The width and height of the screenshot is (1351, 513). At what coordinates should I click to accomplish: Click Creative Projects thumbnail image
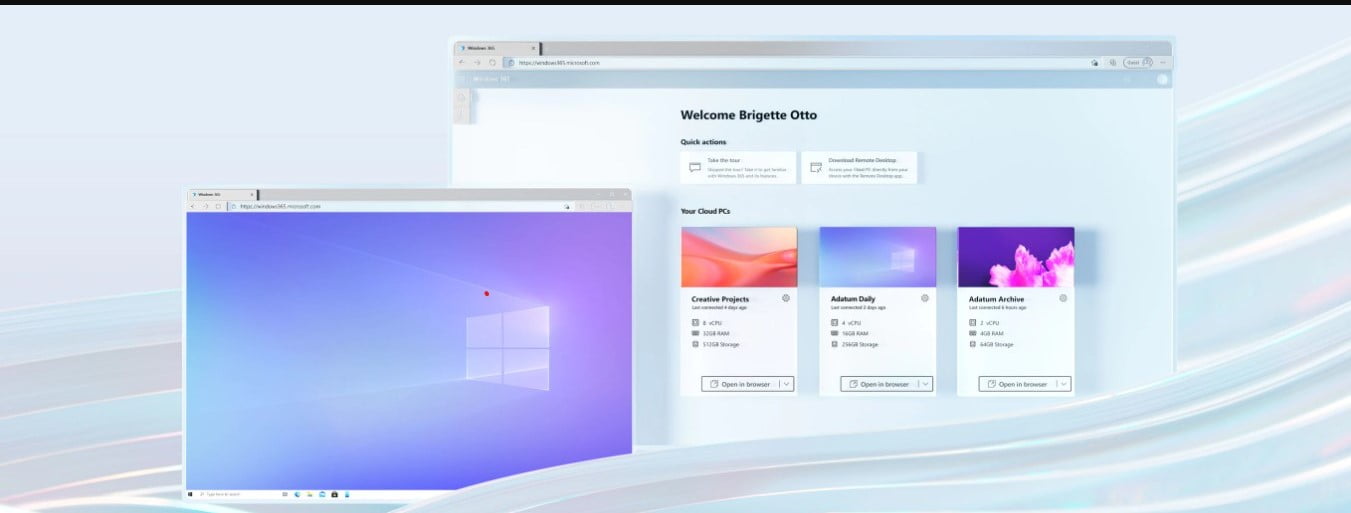click(x=739, y=257)
